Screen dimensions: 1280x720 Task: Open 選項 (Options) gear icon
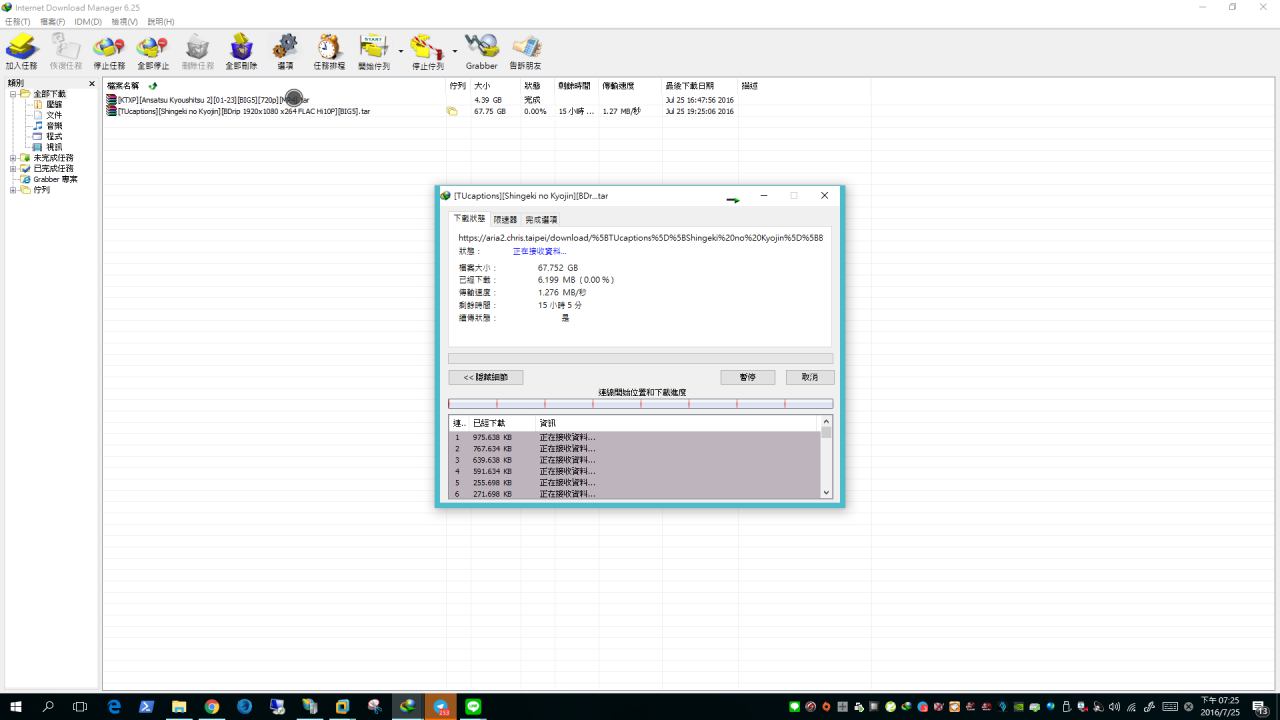coord(285,51)
